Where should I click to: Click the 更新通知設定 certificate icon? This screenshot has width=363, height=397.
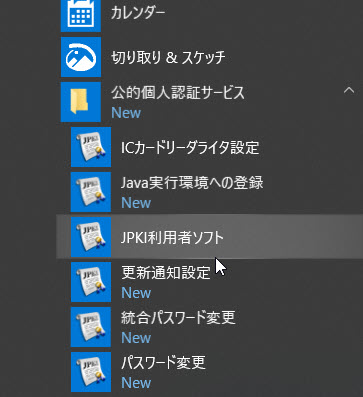point(91,282)
